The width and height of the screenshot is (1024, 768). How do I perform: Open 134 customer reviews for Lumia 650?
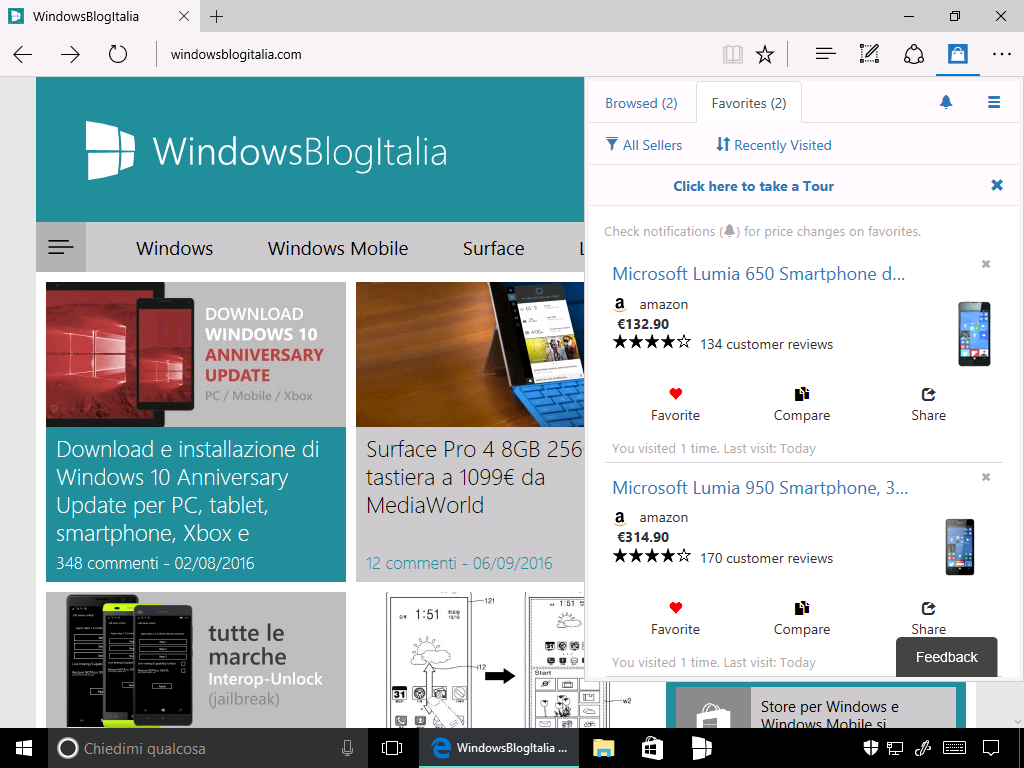pos(767,344)
